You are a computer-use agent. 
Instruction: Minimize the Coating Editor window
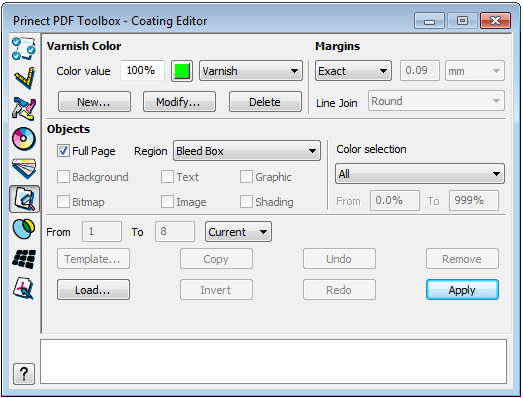(429, 21)
